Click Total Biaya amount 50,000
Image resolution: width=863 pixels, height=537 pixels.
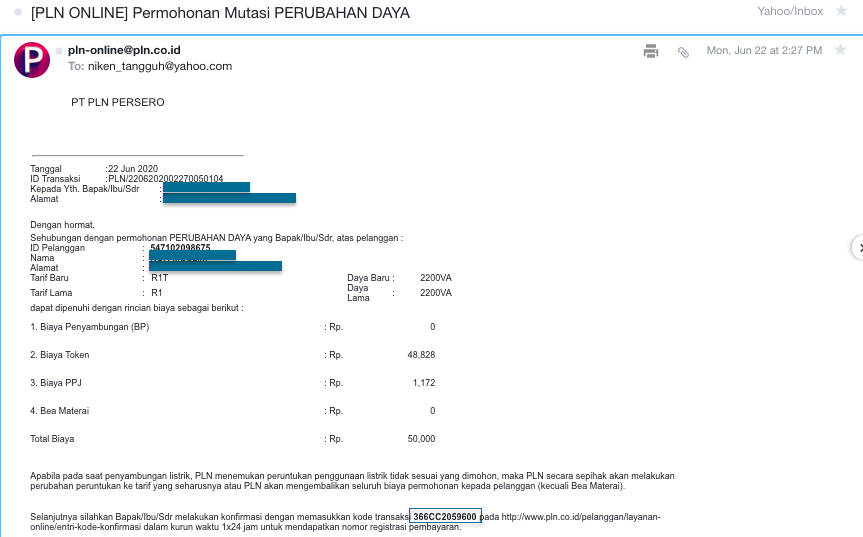point(421,439)
